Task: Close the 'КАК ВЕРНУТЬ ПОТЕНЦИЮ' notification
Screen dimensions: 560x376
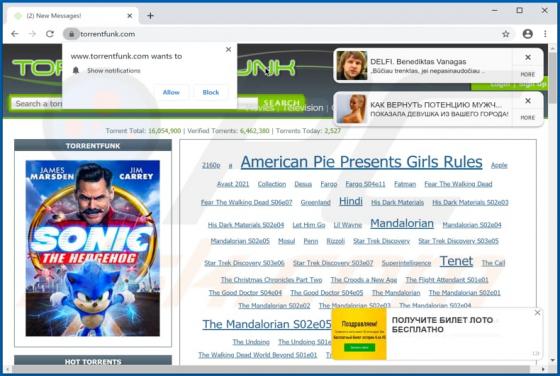Action: pos(528,101)
